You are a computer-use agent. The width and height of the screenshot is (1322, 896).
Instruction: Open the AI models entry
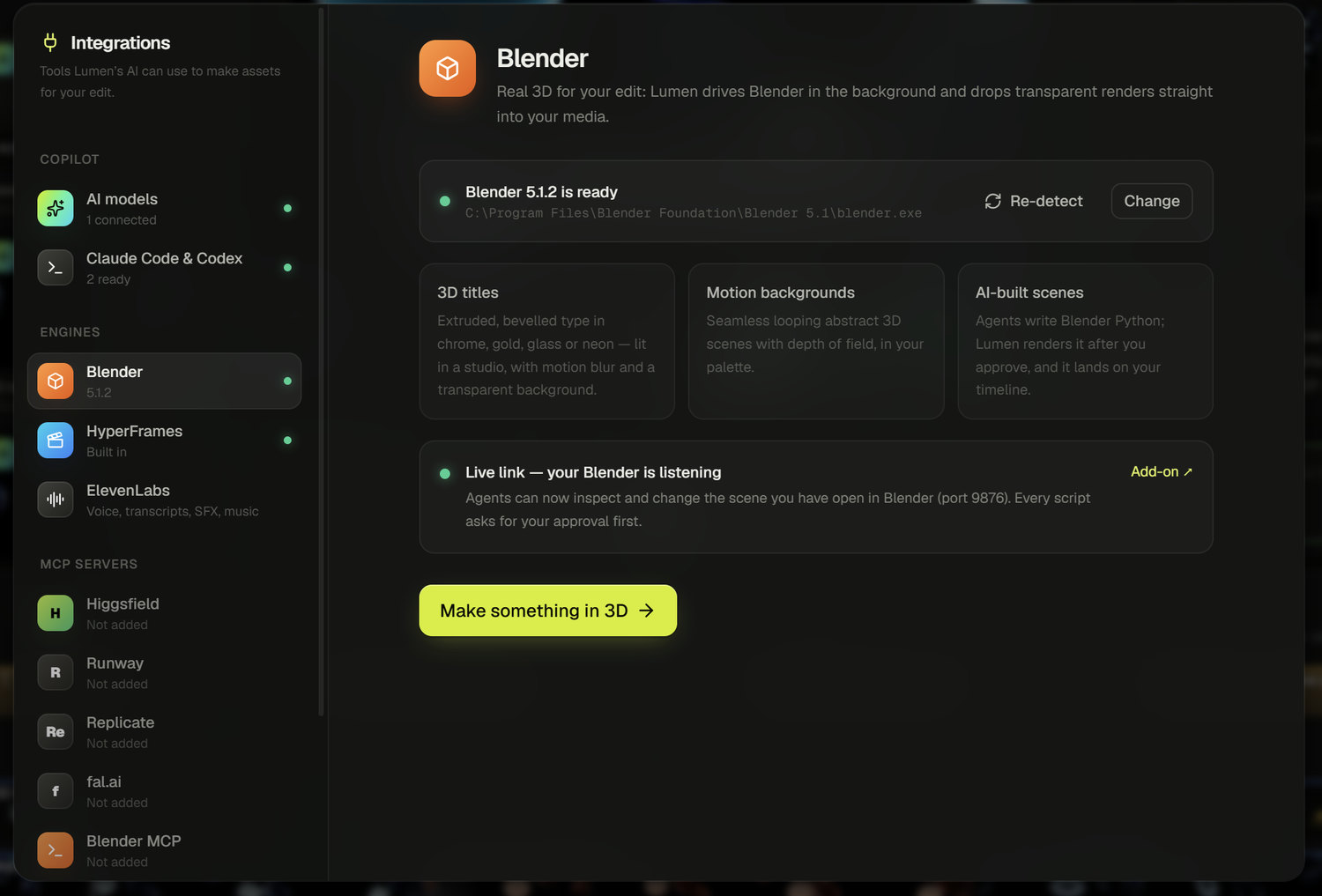(x=165, y=208)
